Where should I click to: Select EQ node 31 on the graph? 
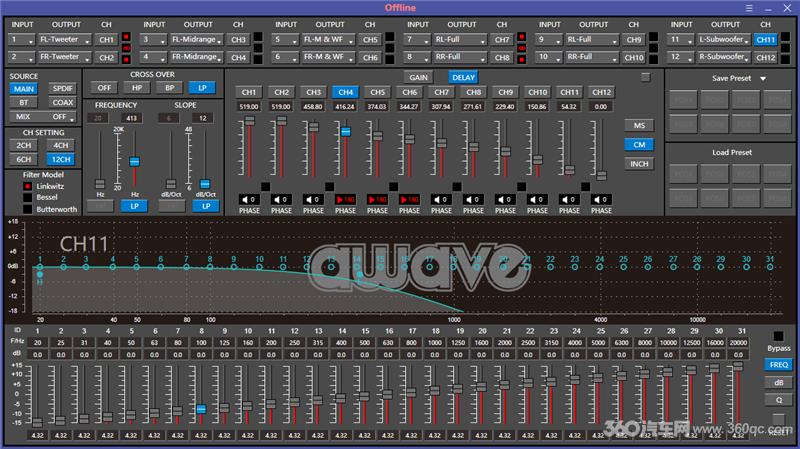[770, 267]
